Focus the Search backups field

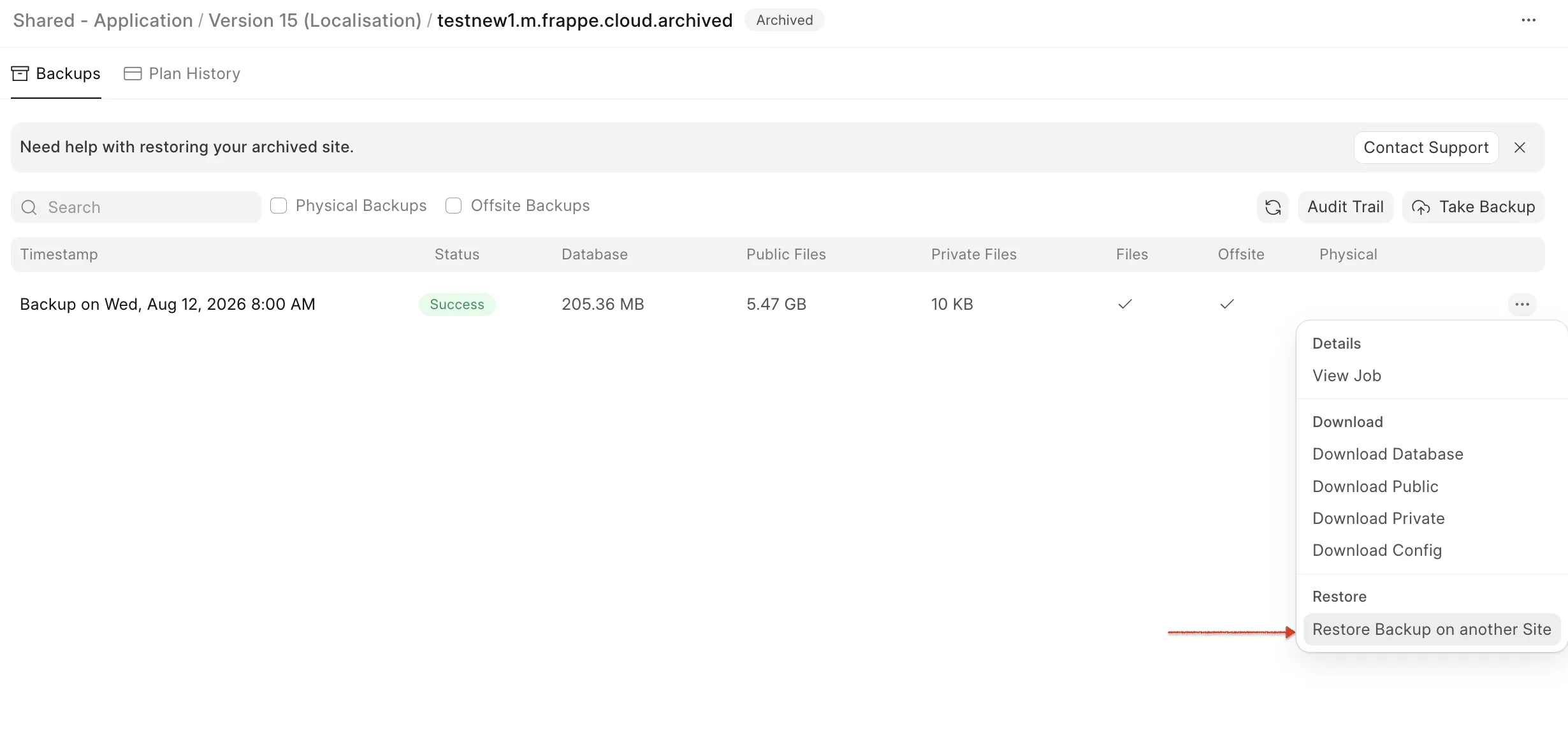point(136,207)
